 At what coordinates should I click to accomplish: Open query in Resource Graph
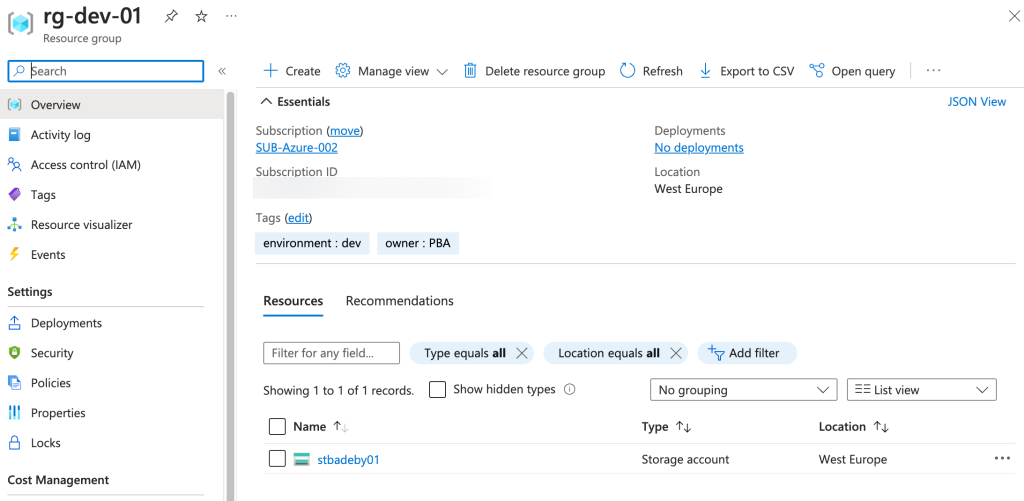point(852,71)
